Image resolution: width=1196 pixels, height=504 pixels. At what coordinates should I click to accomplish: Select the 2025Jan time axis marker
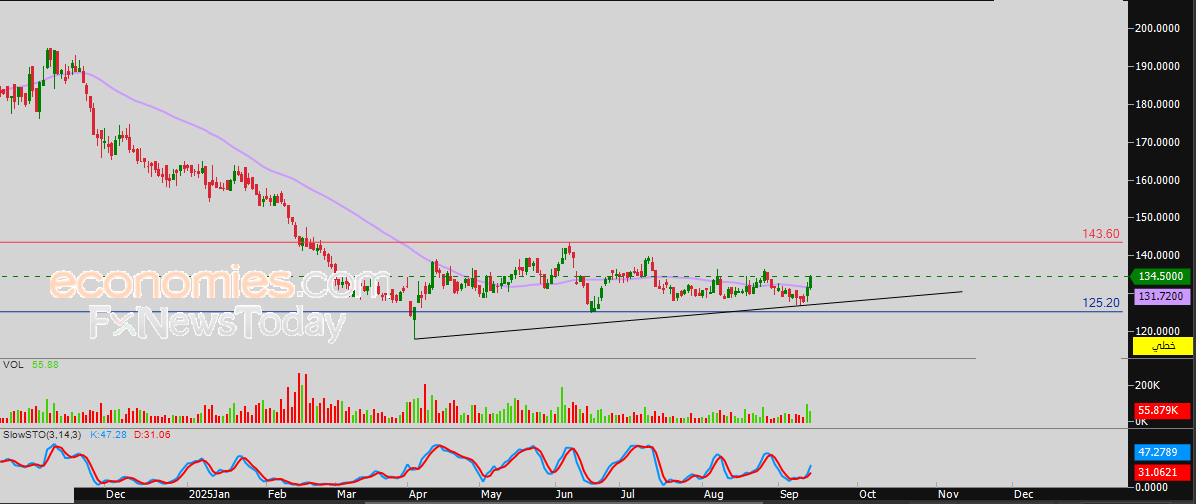click(209, 495)
